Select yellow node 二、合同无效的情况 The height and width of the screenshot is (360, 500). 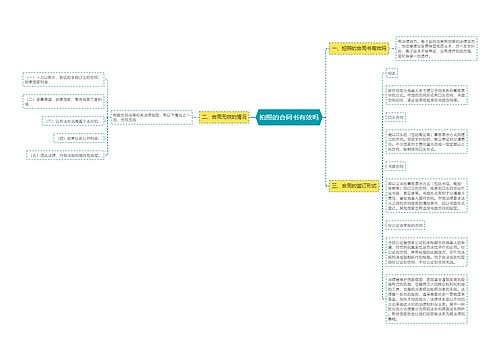click(x=224, y=117)
